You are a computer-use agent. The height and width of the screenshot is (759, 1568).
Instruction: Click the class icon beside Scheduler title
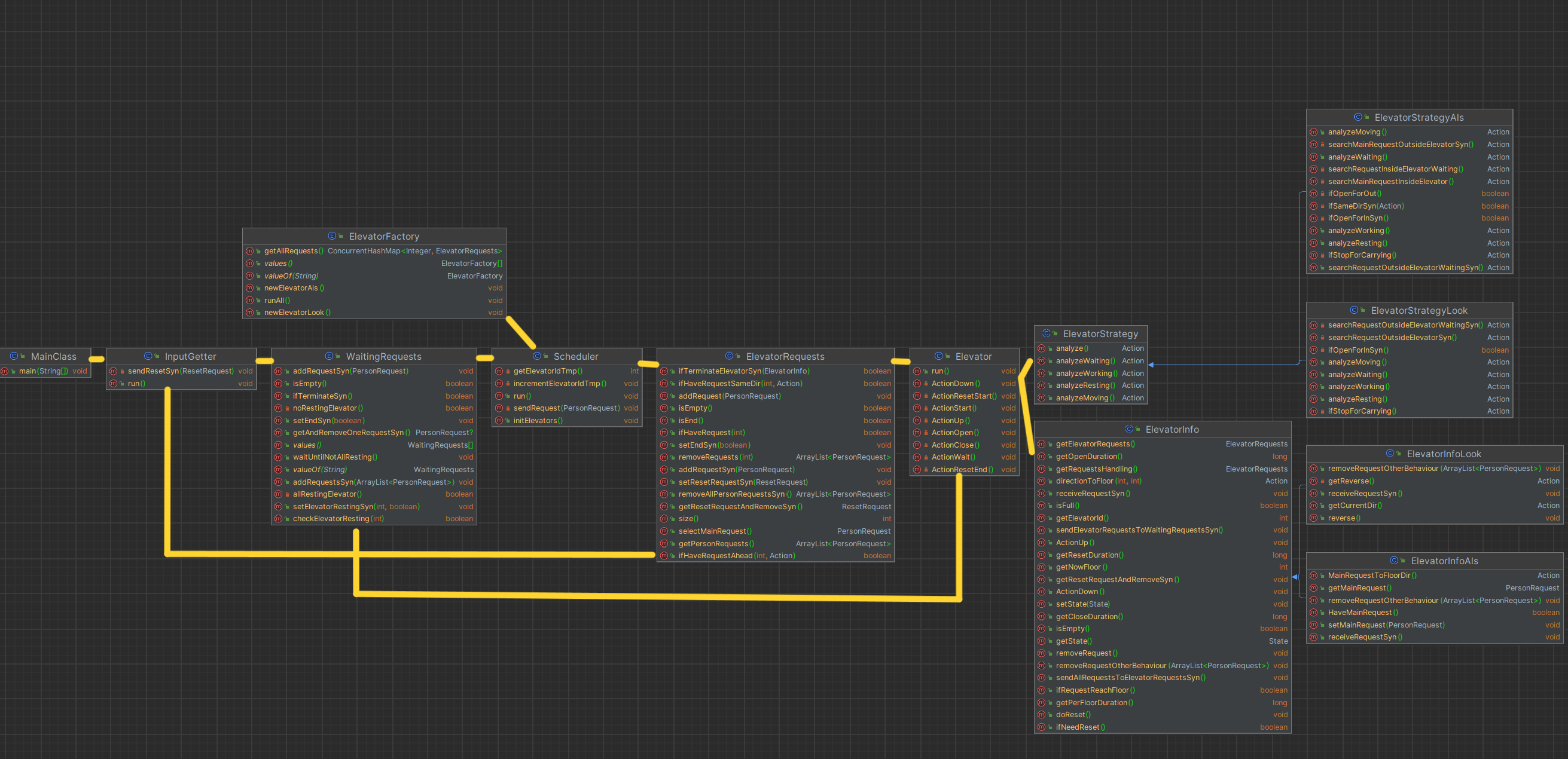[536, 356]
